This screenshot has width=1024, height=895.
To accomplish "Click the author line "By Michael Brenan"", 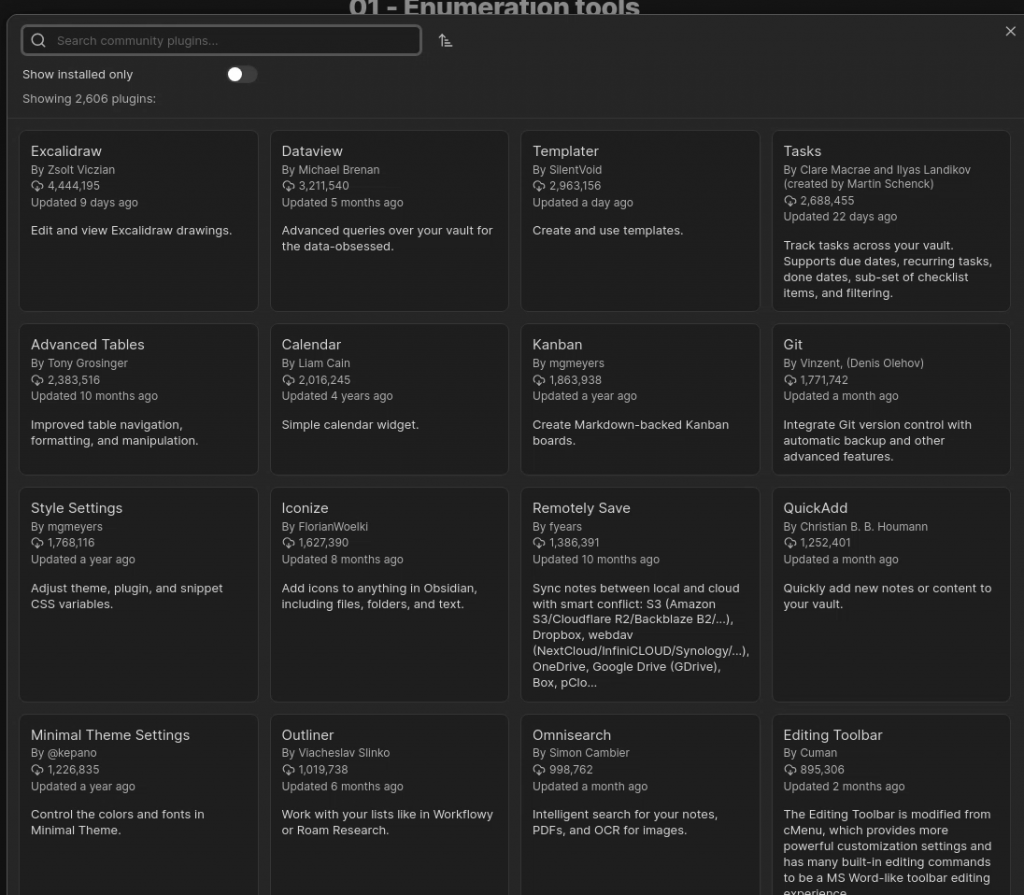I will [330, 170].
